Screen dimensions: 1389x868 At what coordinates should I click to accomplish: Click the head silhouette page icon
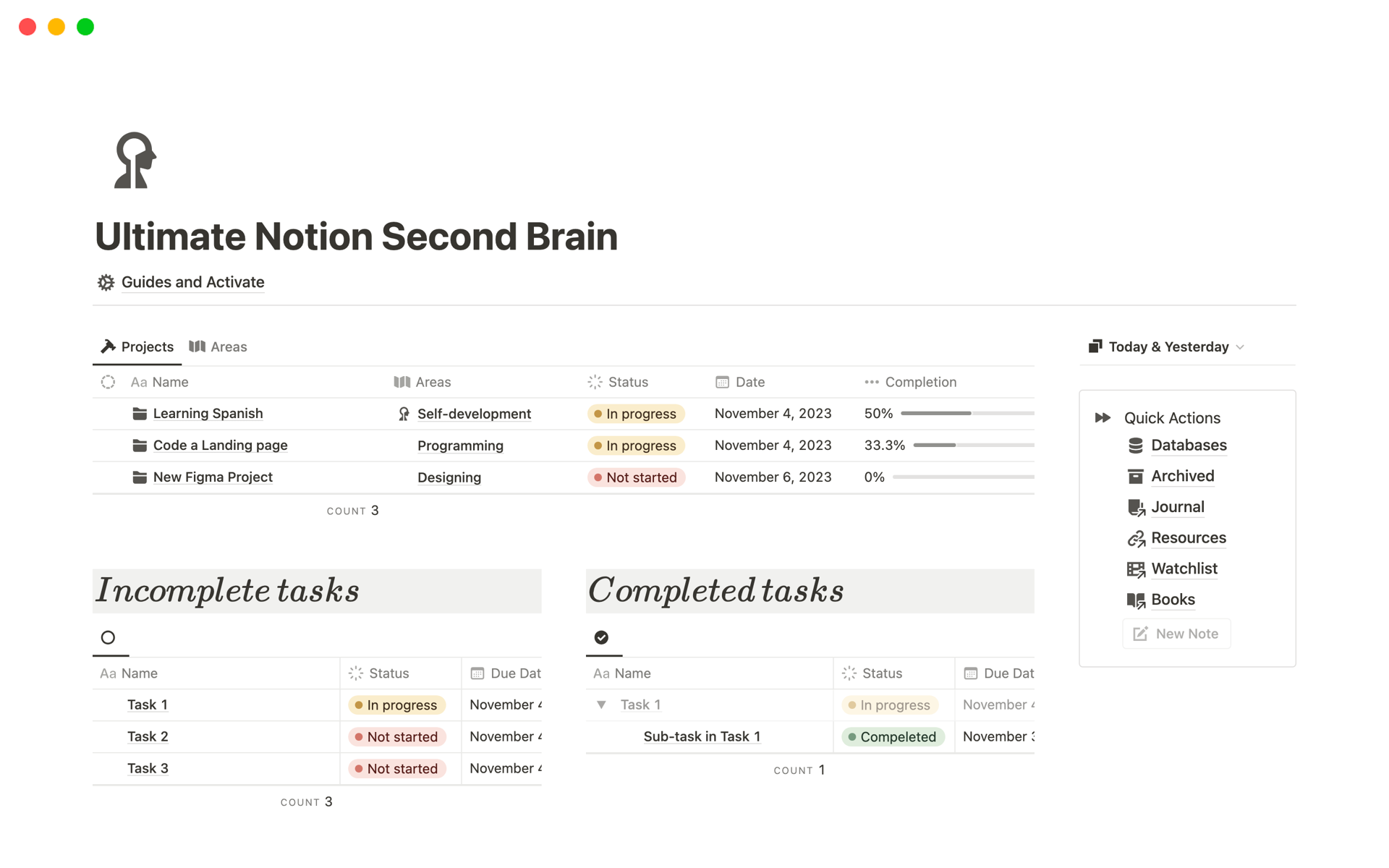coord(135,160)
